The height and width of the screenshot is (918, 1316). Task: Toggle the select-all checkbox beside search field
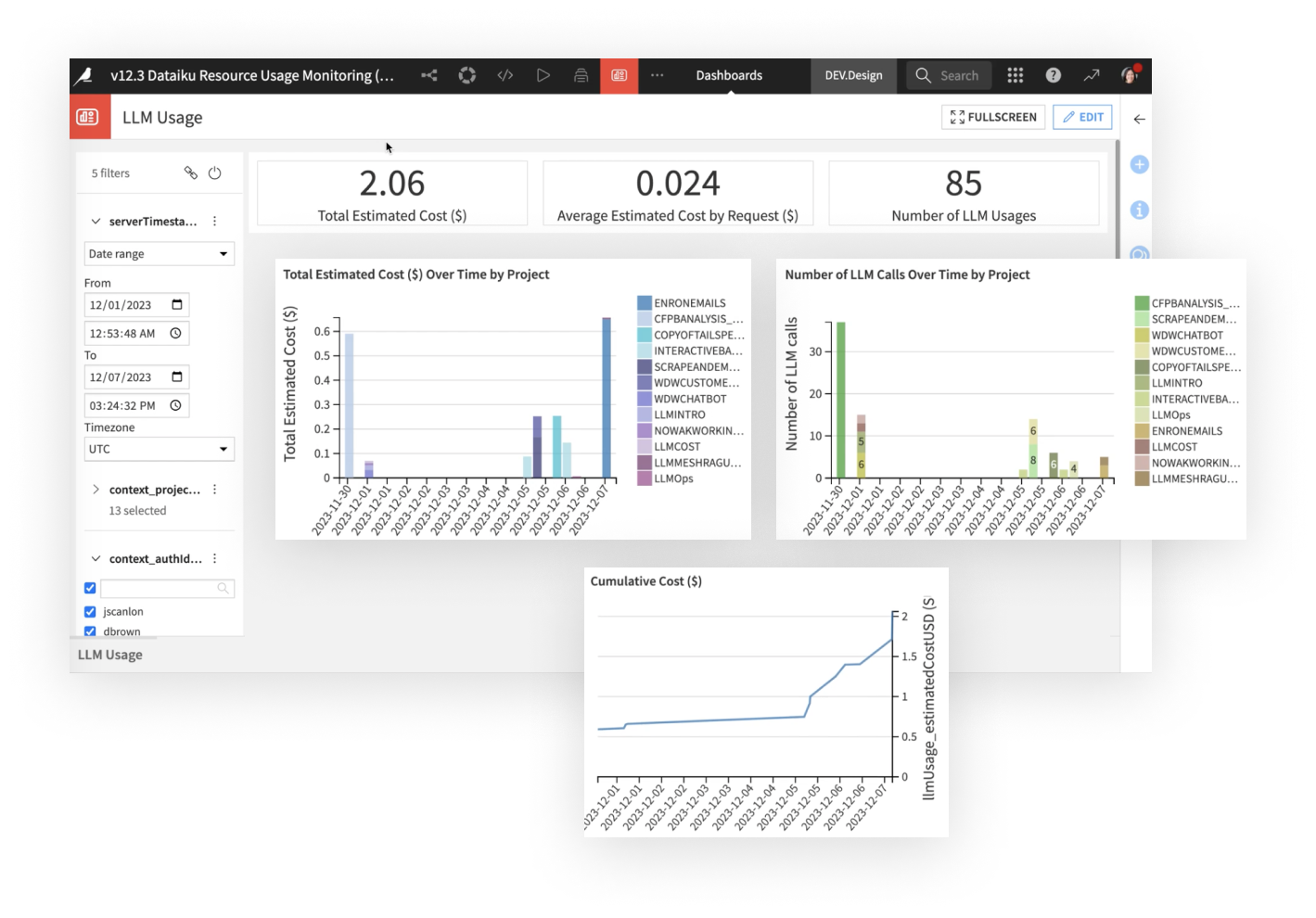pos(90,588)
